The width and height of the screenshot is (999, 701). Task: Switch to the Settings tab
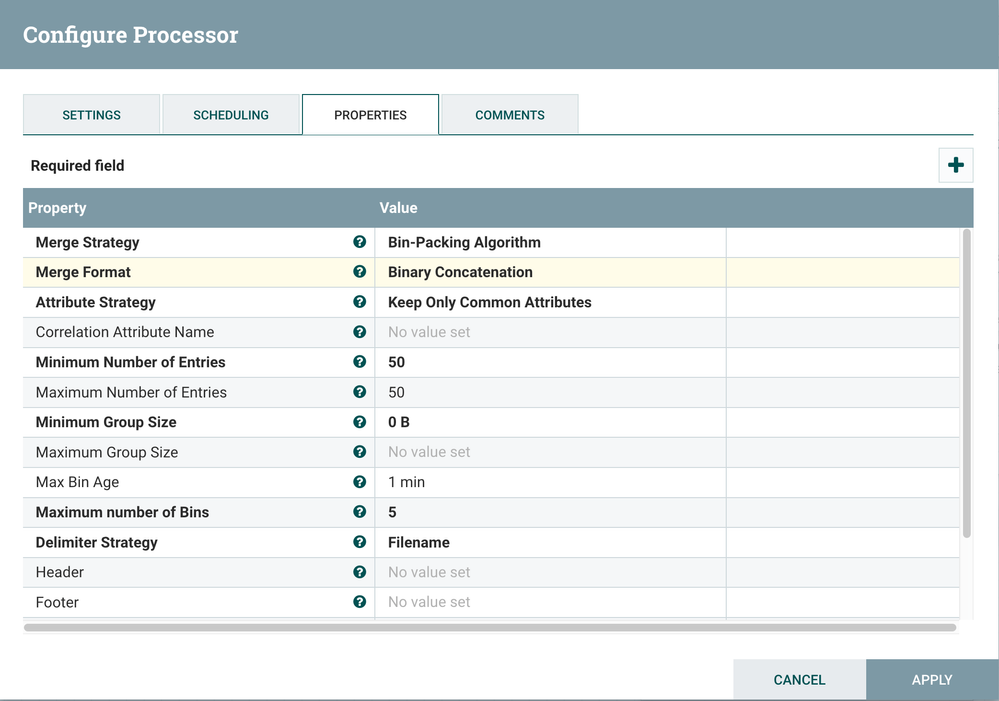click(x=91, y=115)
